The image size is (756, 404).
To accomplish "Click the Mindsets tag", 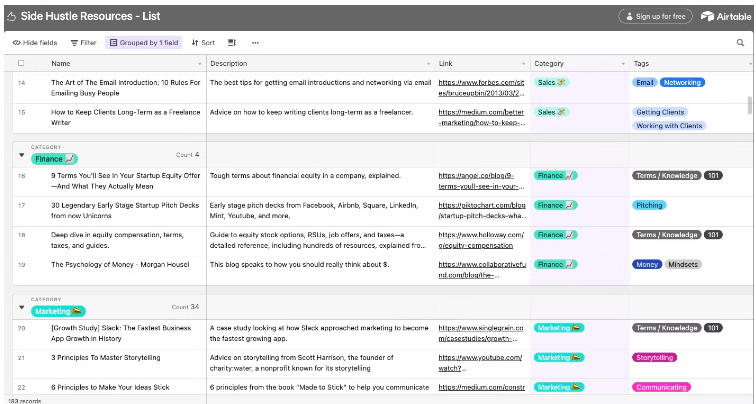I will pos(683,264).
